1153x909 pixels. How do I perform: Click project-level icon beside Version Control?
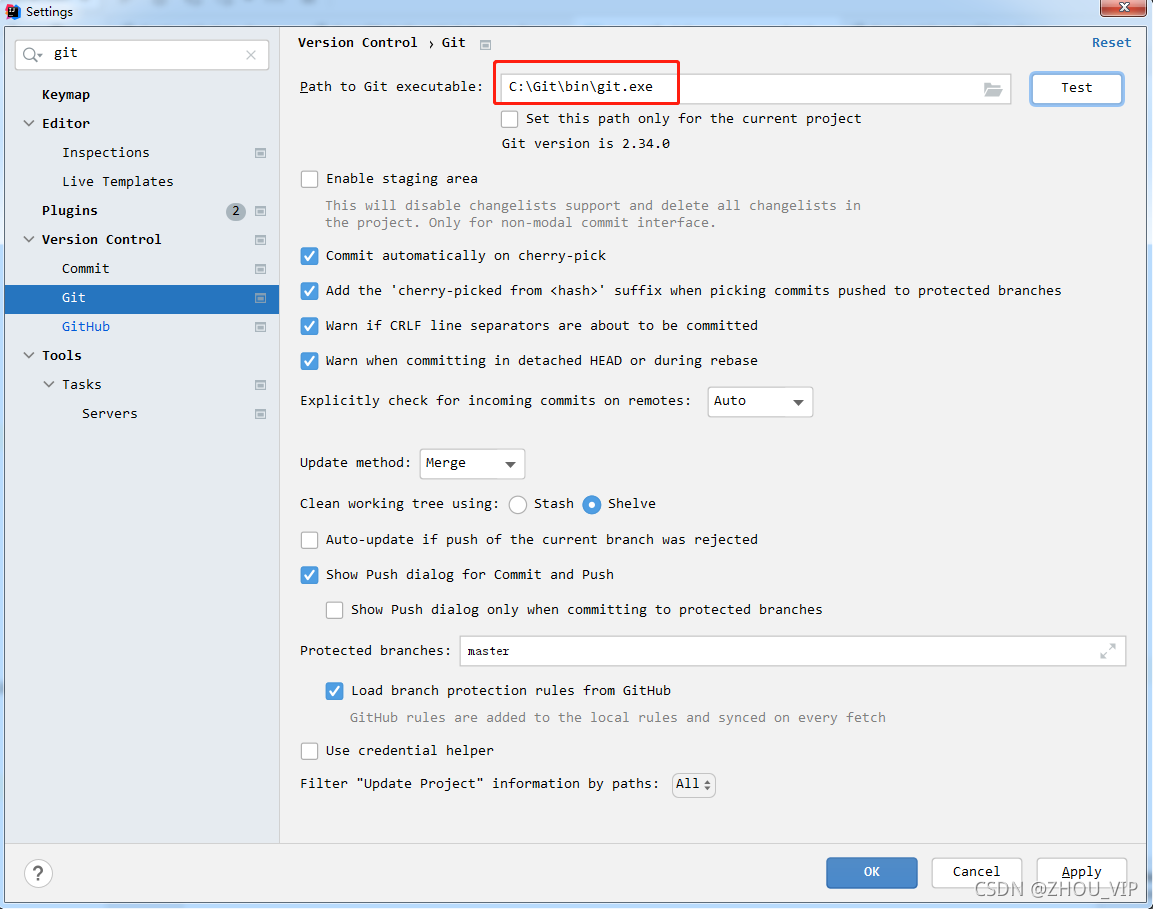click(x=260, y=240)
